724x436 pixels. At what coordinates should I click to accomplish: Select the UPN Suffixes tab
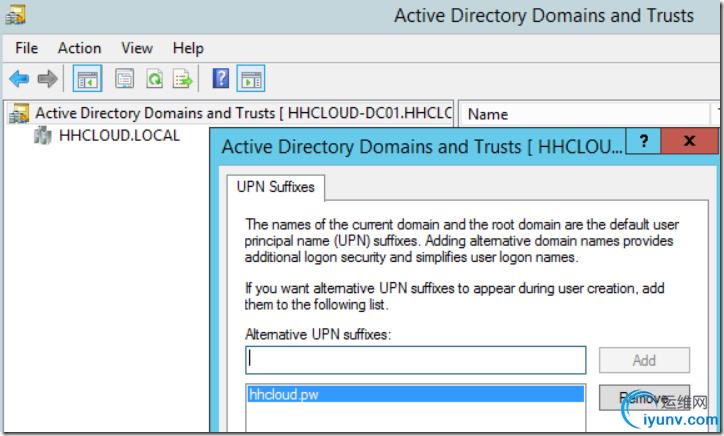[276, 187]
